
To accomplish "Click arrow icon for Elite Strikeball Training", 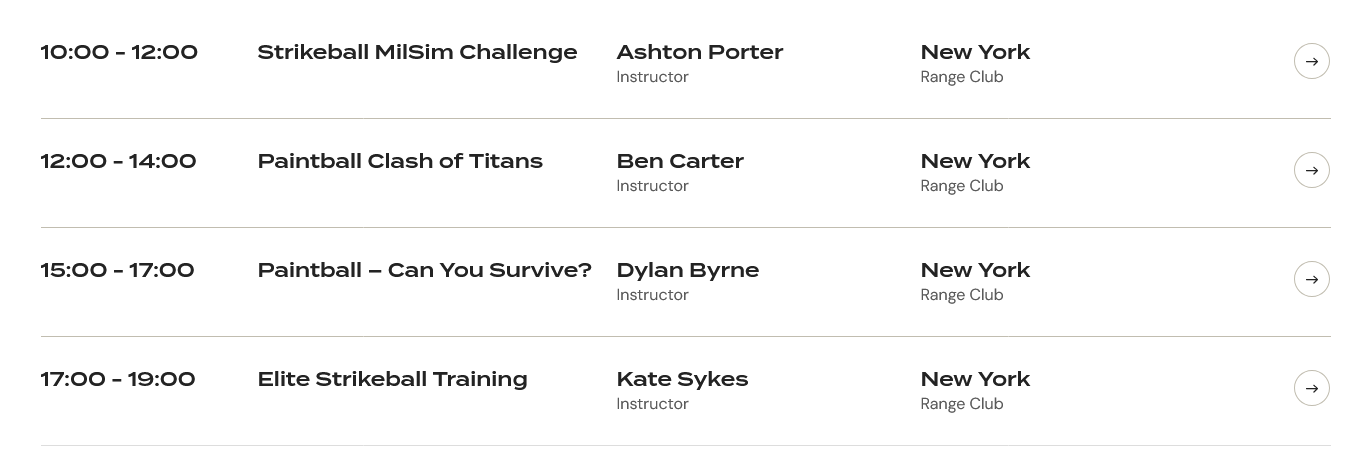I will 1311,388.
